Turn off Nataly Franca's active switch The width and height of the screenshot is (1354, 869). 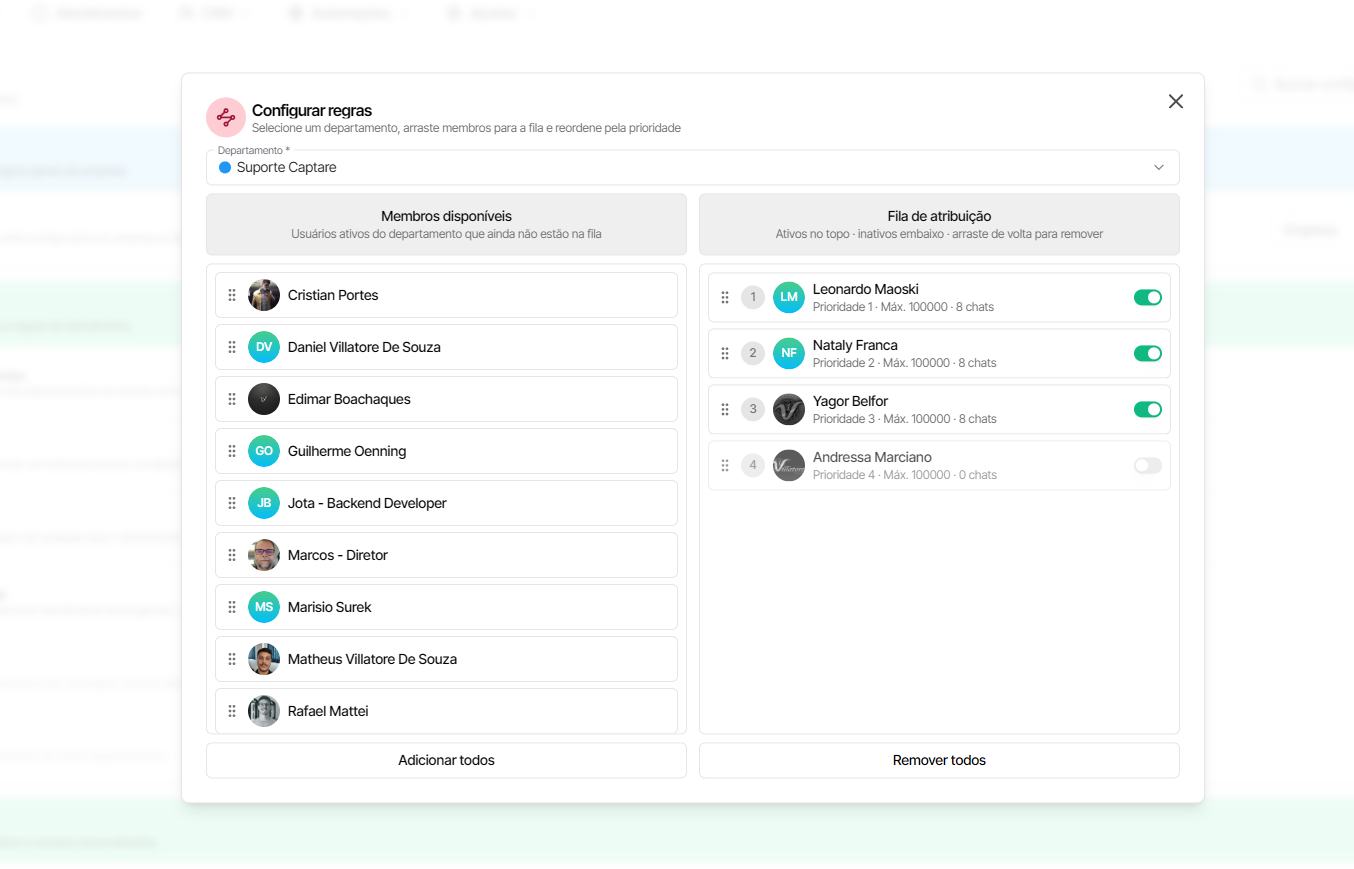coord(1148,353)
